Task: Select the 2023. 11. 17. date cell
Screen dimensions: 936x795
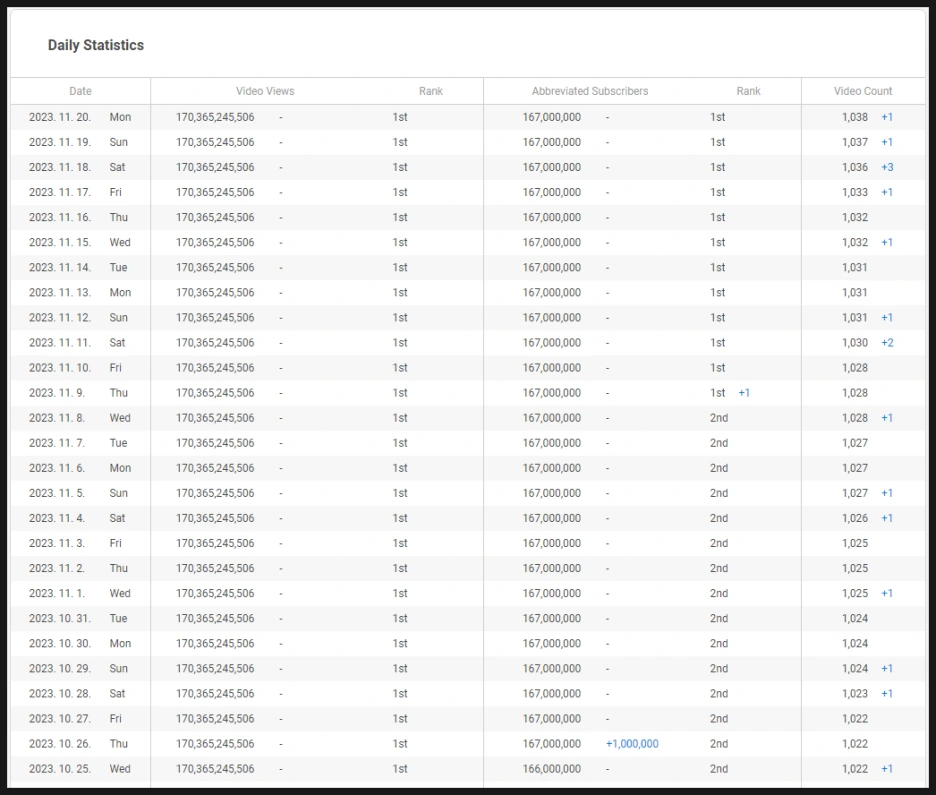Action: click(x=60, y=192)
